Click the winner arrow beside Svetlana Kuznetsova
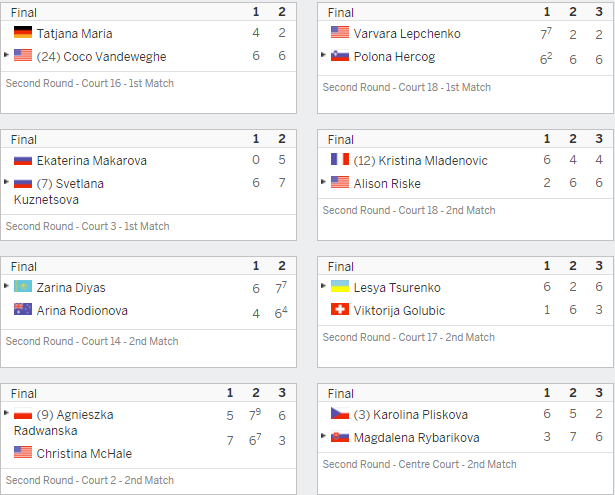Image resolution: width=615 pixels, height=495 pixels. coord(6,182)
